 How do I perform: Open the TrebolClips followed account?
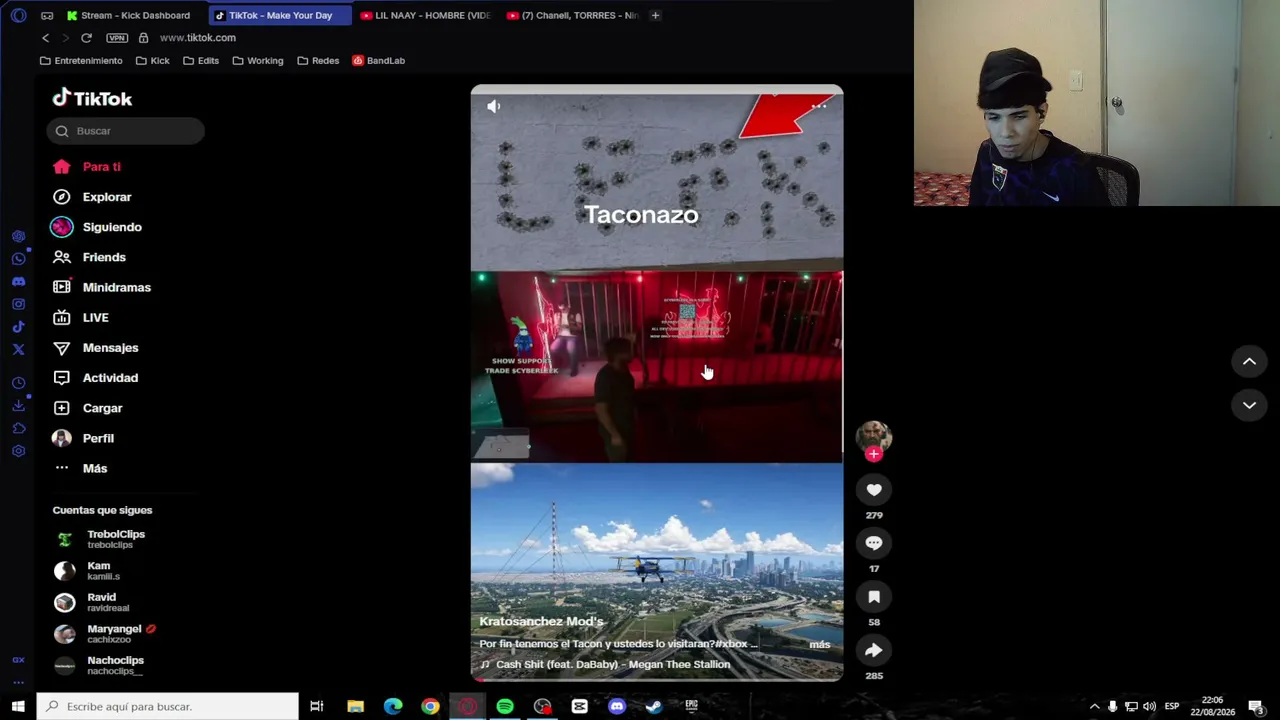click(x=100, y=539)
